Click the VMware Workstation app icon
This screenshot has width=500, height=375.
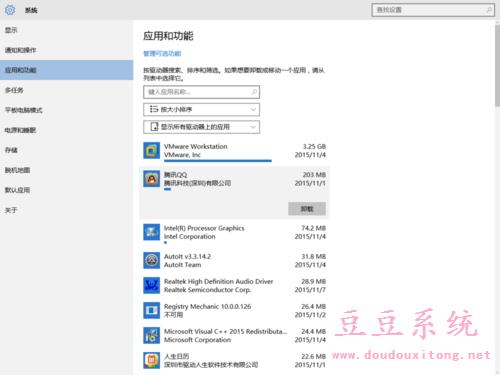tap(152, 150)
